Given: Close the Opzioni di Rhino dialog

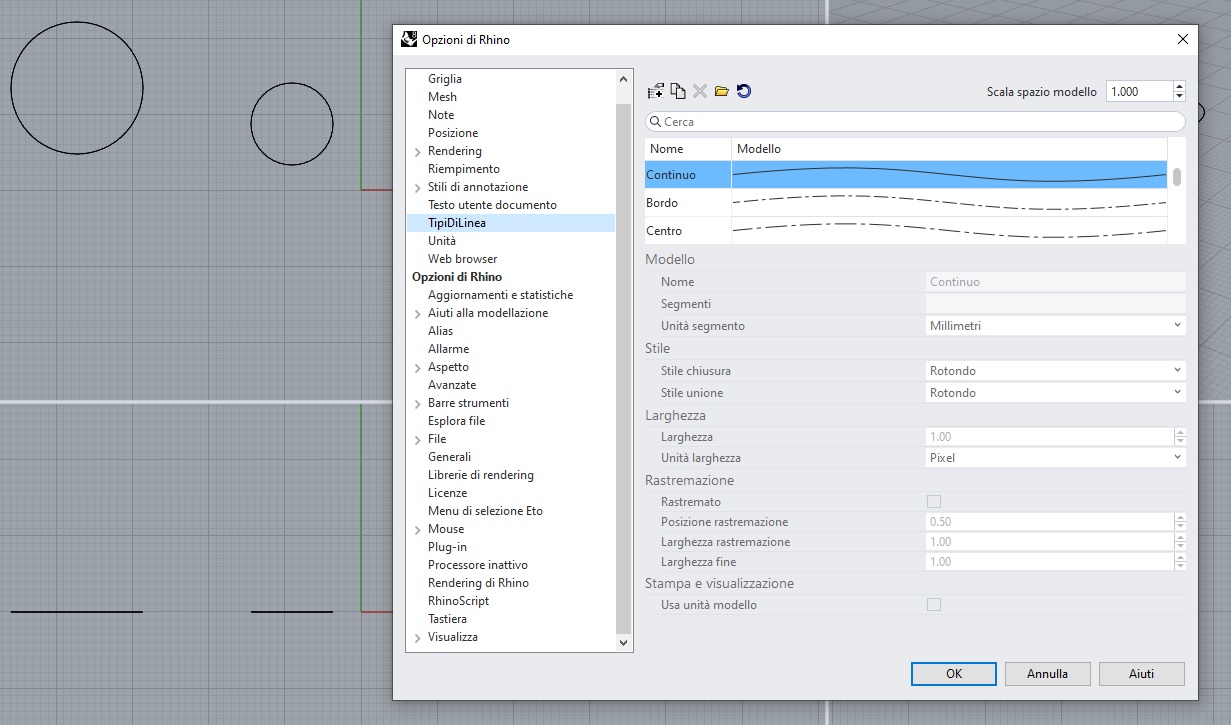Looking at the screenshot, I should tap(1183, 39).
